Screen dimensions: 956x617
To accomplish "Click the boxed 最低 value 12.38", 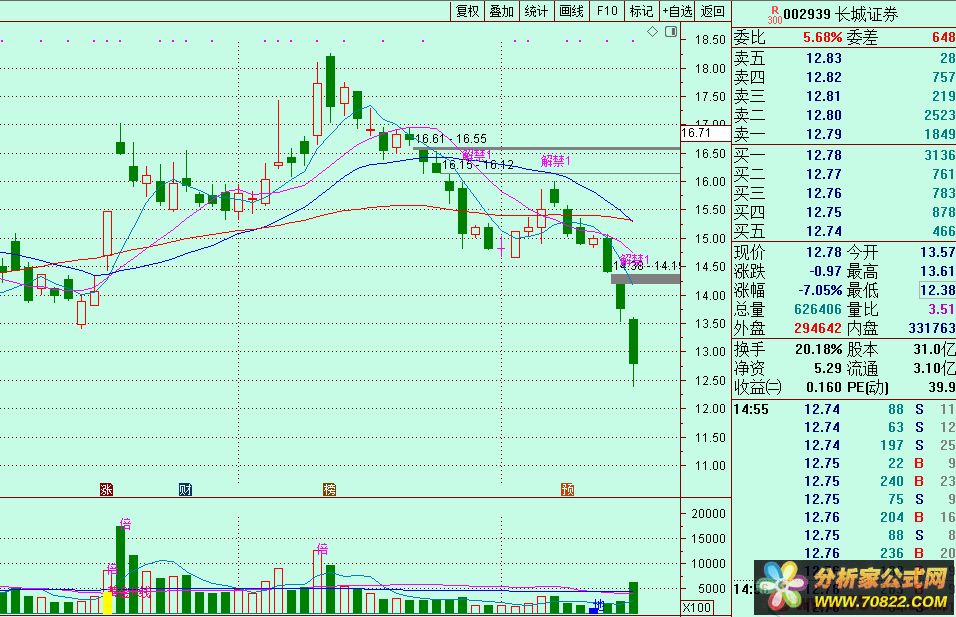I will (937, 290).
